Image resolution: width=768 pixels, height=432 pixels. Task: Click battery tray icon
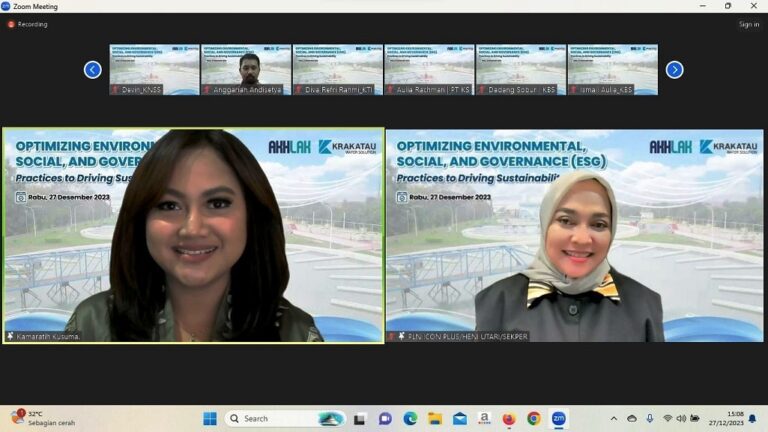695,419
